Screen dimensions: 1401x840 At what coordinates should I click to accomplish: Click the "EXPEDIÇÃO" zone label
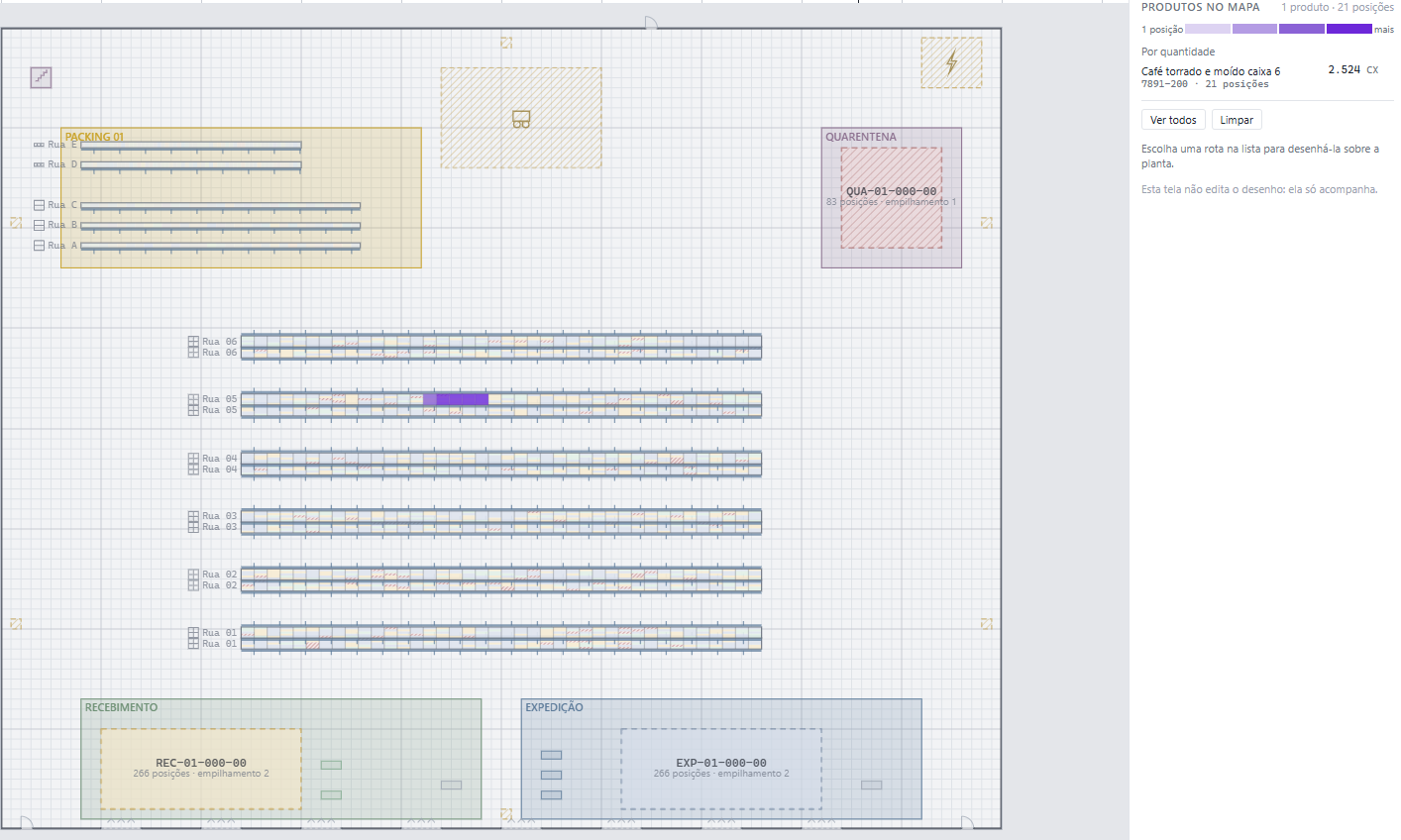tap(554, 707)
